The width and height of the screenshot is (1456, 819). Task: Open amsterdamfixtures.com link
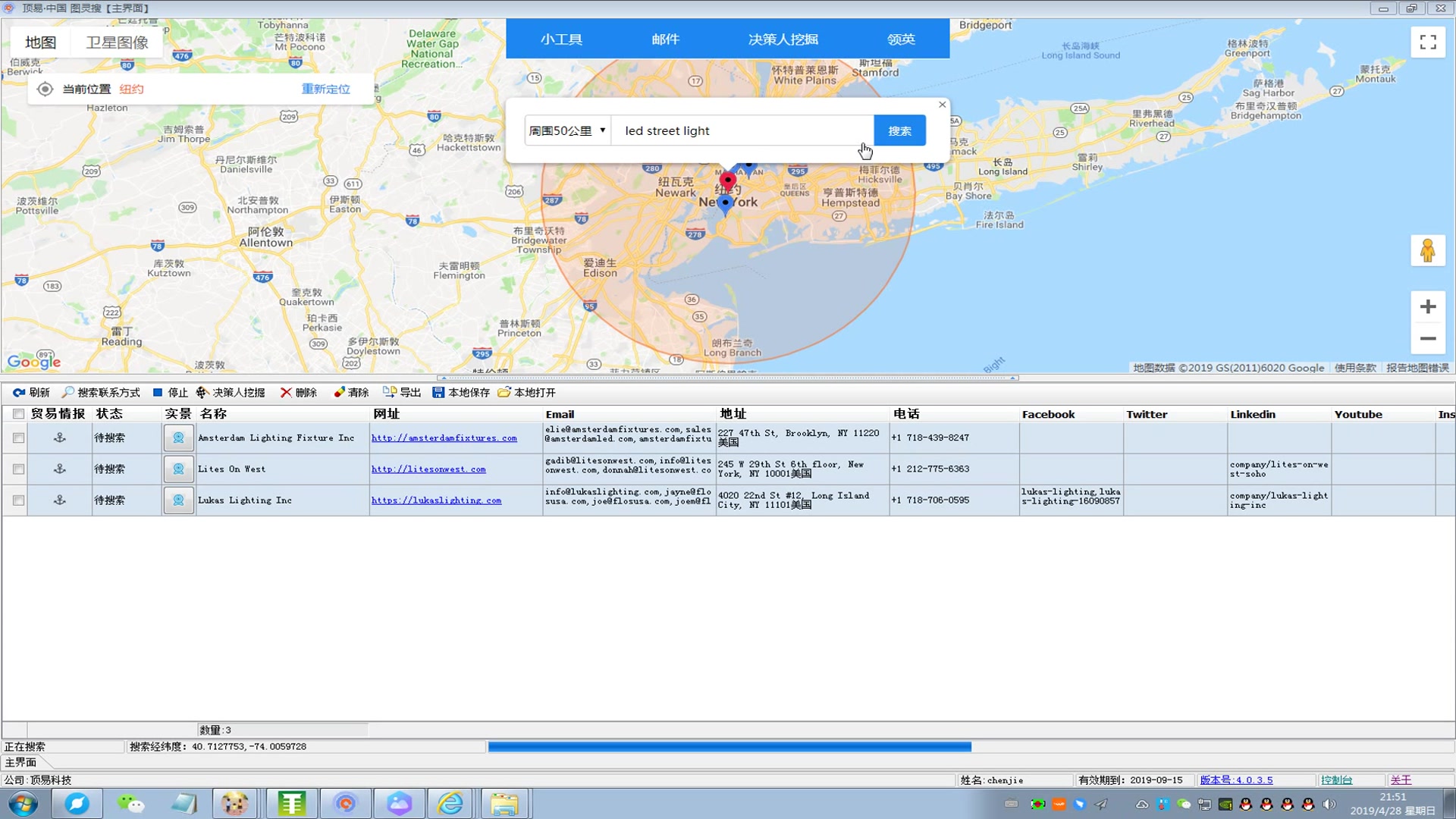click(444, 438)
